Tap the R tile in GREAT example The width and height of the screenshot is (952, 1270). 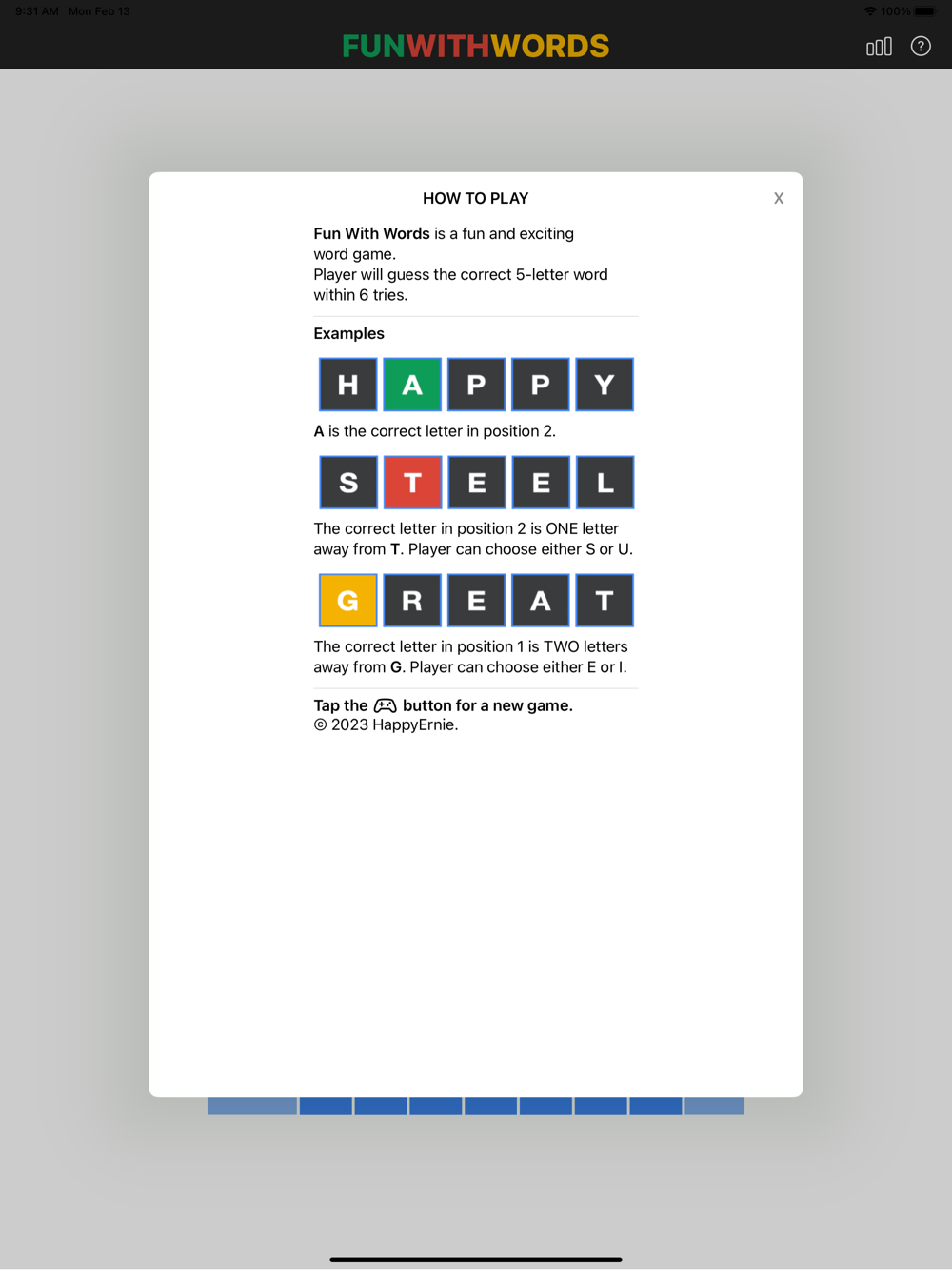412,601
